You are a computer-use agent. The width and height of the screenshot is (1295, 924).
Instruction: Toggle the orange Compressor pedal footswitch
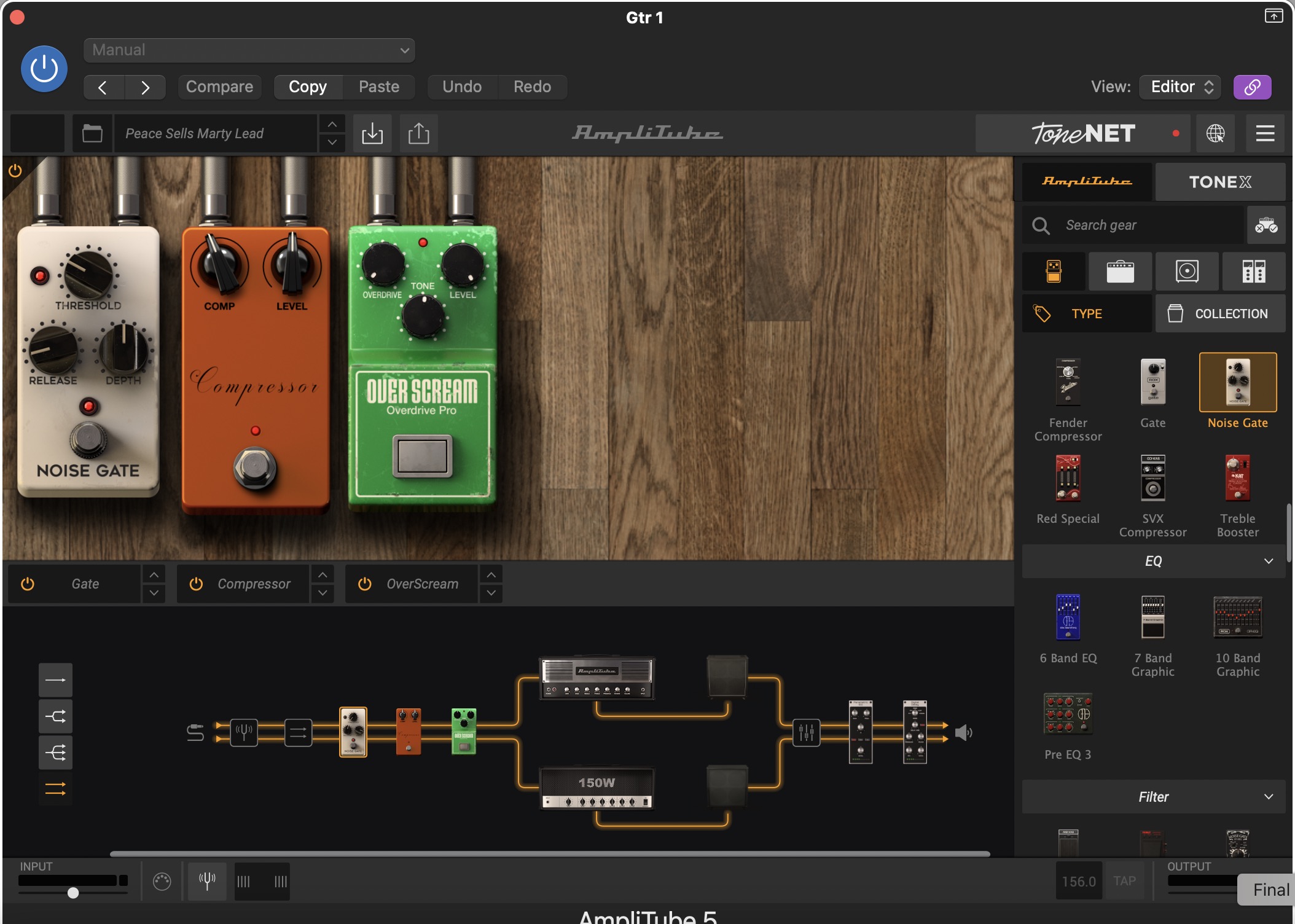pos(255,468)
